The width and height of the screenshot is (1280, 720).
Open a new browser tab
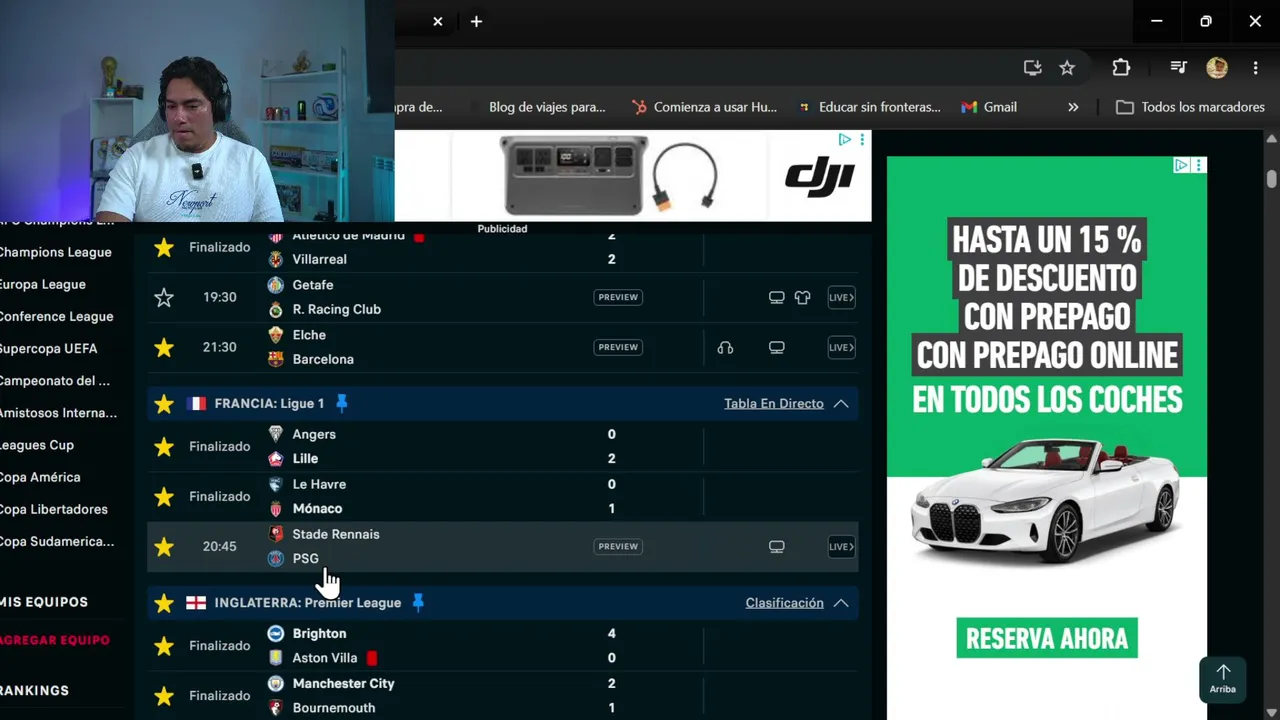[x=476, y=21]
